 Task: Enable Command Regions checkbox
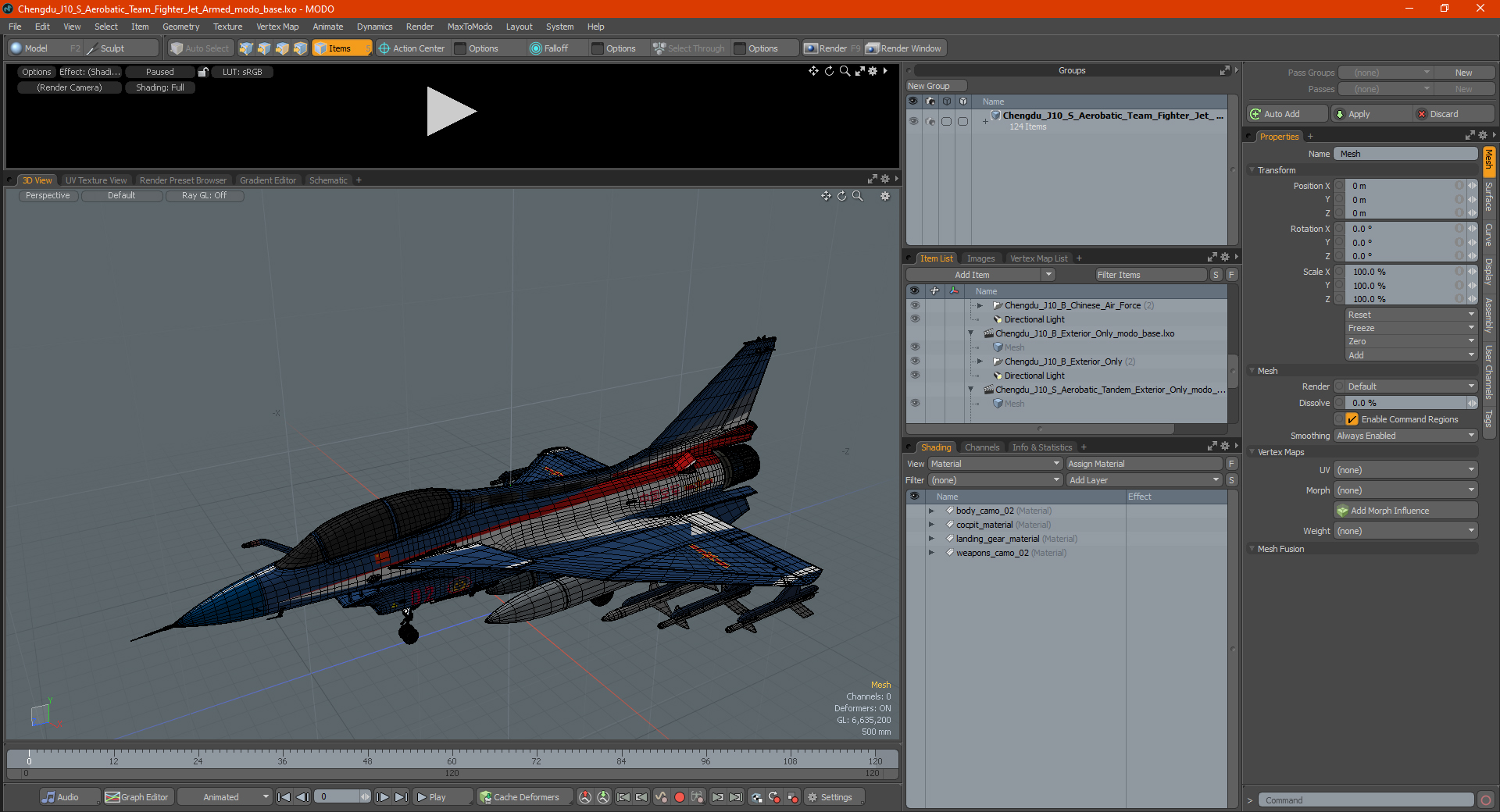pos(1352,419)
